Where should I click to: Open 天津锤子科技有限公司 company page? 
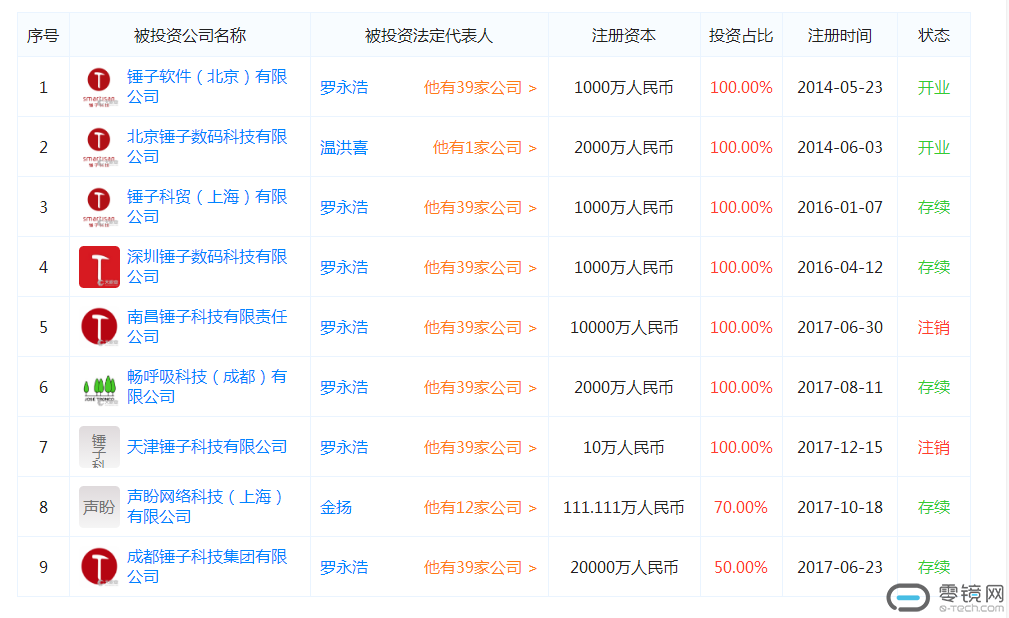(207, 446)
